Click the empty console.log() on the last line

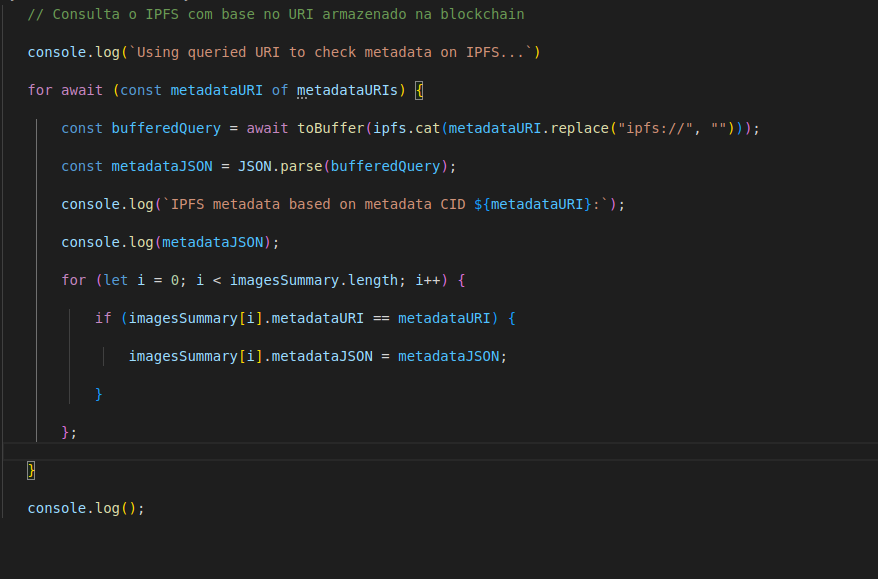pyautogui.click(x=85, y=508)
